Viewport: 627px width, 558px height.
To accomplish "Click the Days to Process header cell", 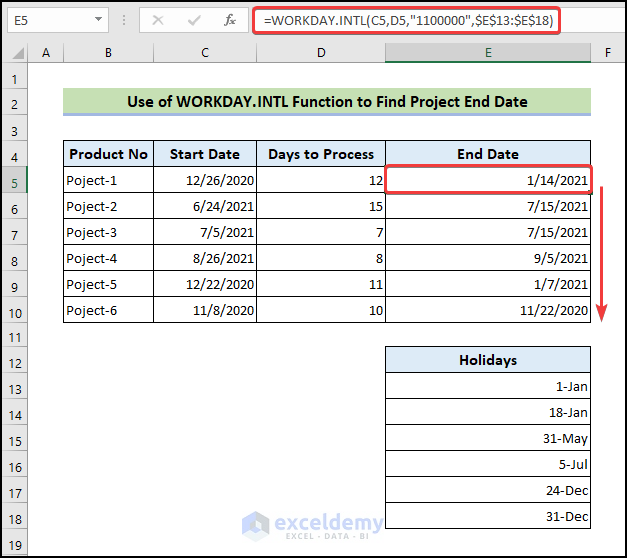I will click(x=321, y=154).
